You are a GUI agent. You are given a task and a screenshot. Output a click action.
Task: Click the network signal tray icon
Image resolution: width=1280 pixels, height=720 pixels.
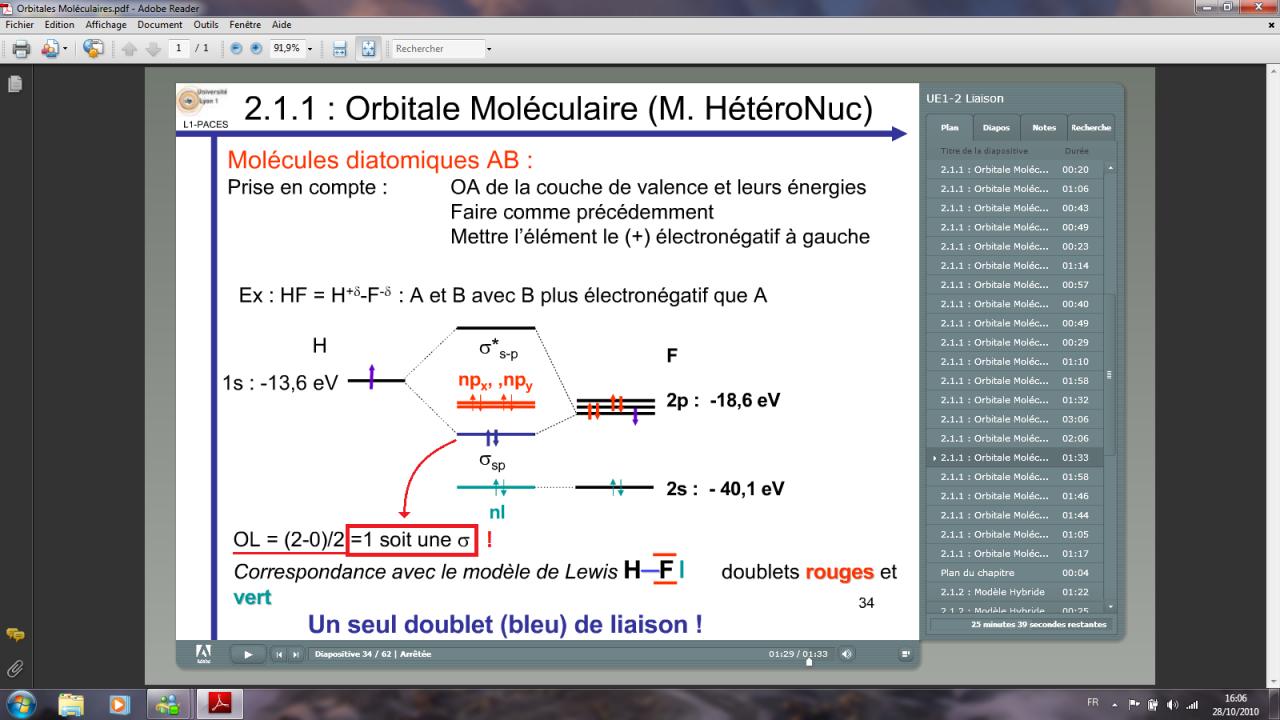point(1191,703)
